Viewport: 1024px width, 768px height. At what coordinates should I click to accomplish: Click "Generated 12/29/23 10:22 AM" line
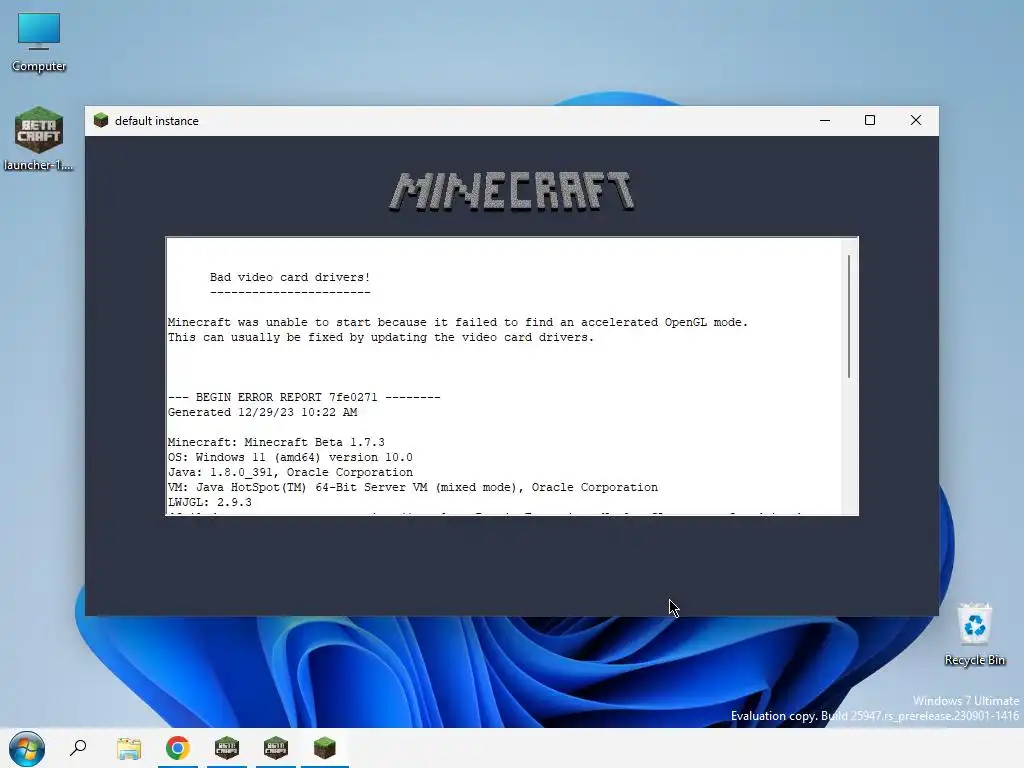point(263,412)
